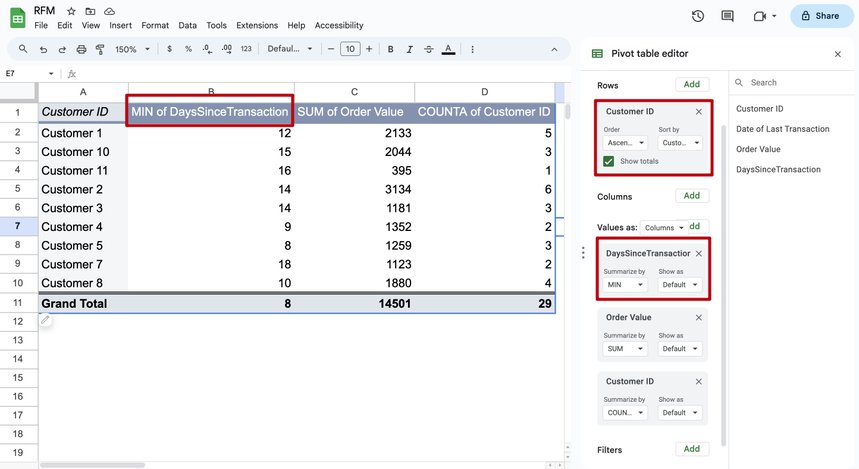859x469 pixels.
Task: Activate the paint format tool
Action: (x=100, y=49)
